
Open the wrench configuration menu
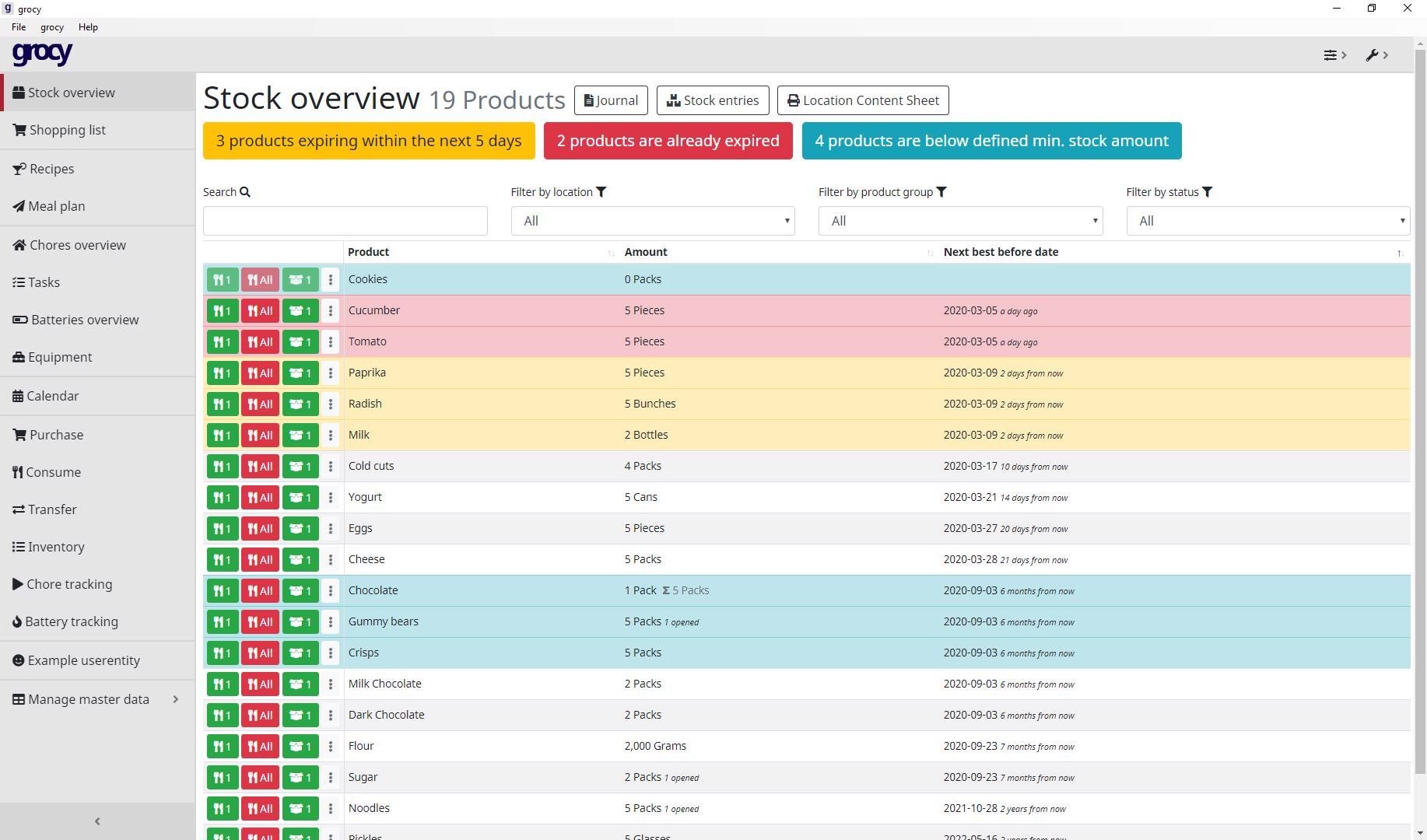[1373, 54]
